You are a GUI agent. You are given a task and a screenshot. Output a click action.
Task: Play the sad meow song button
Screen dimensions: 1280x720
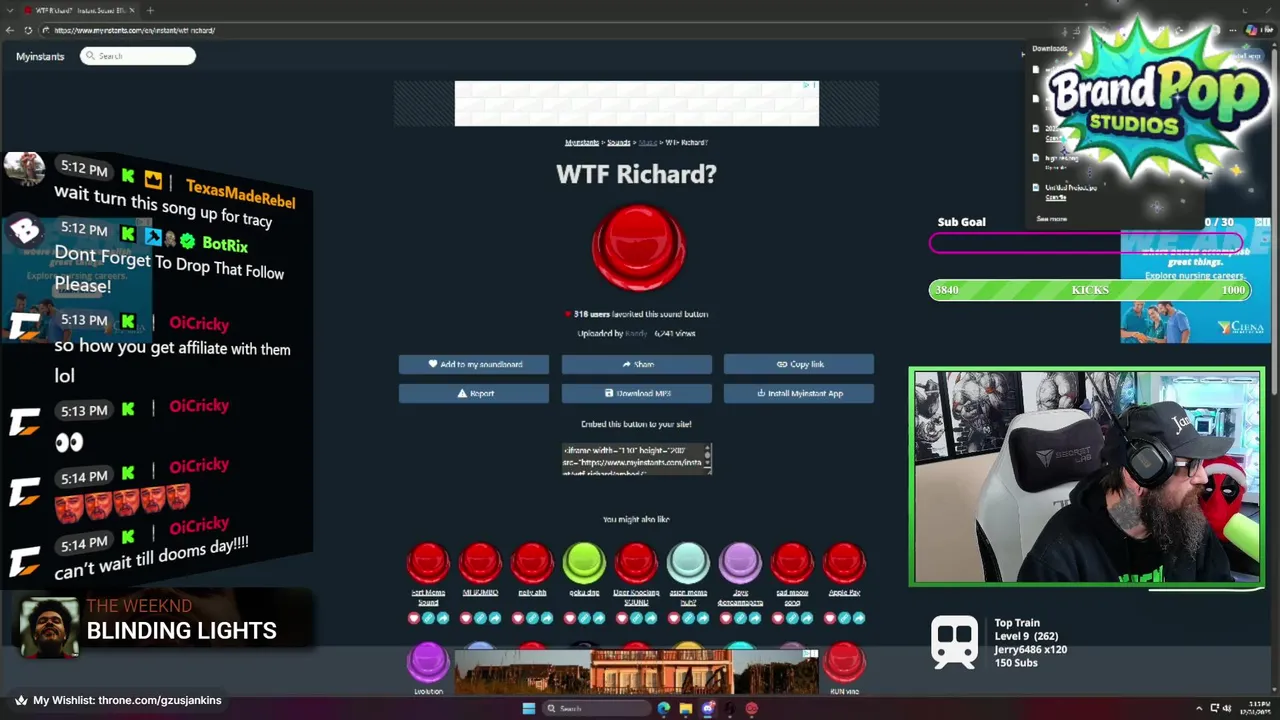(x=792, y=563)
